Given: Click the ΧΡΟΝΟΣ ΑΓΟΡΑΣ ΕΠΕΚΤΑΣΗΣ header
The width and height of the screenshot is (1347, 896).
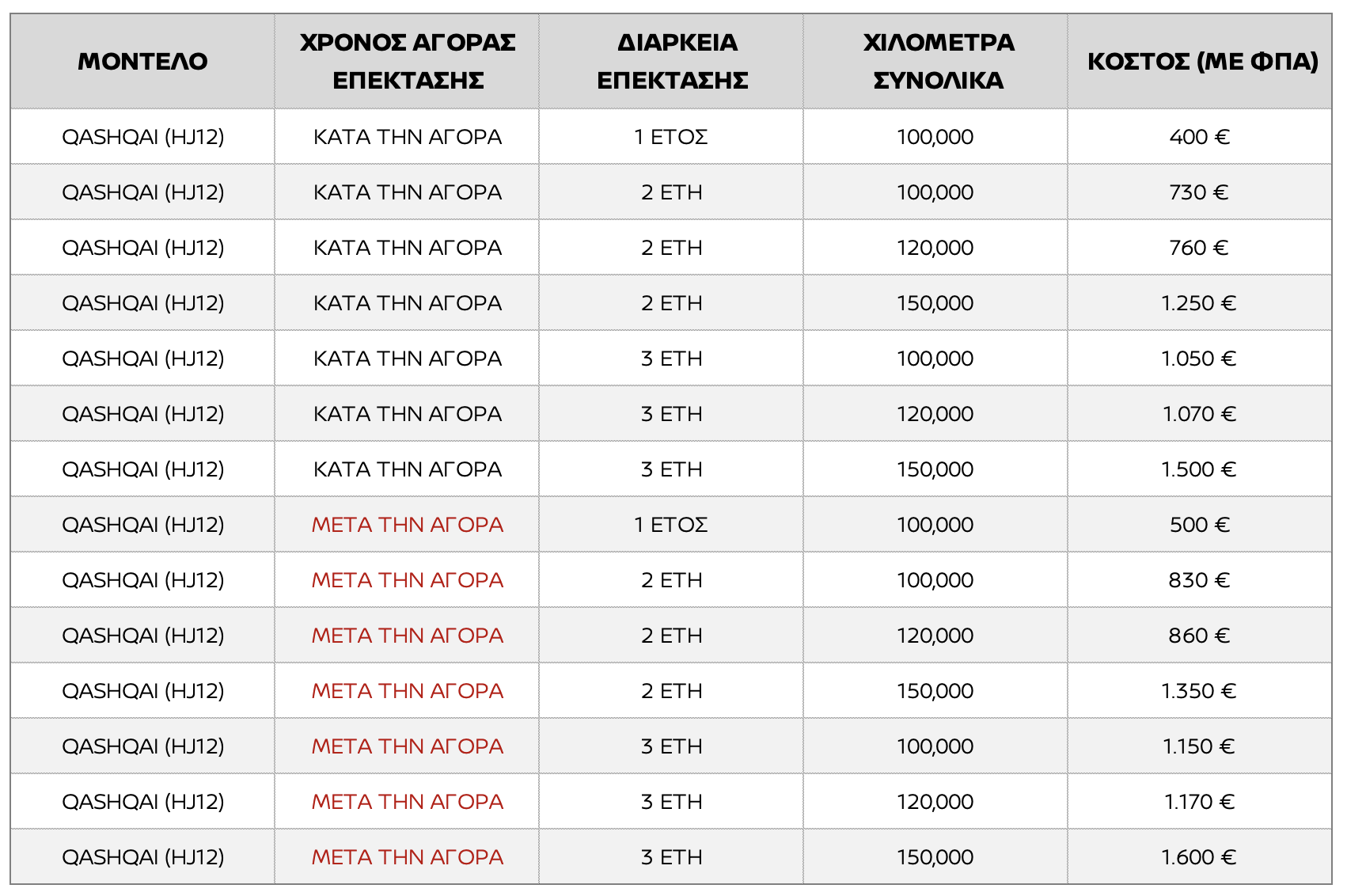Looking at the screenshot, I should pos(408,62).
